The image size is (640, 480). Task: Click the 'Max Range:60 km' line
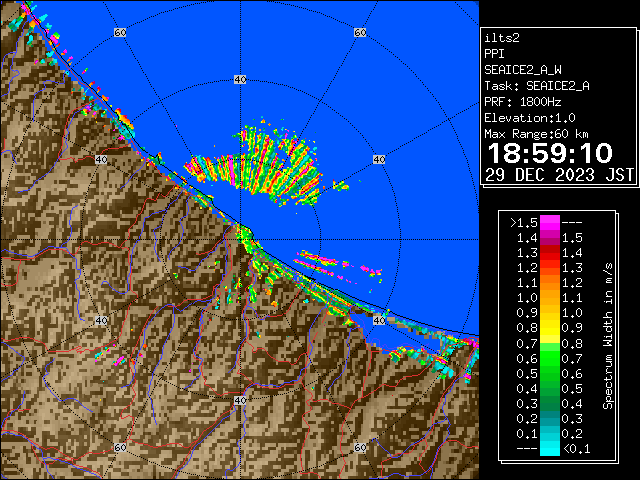click(536, 134)
